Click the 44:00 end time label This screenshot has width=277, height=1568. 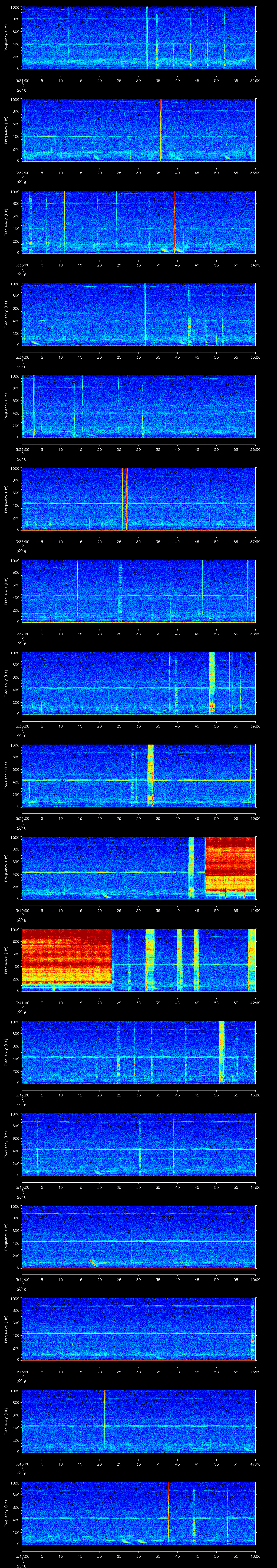[x=255, y=1187]
